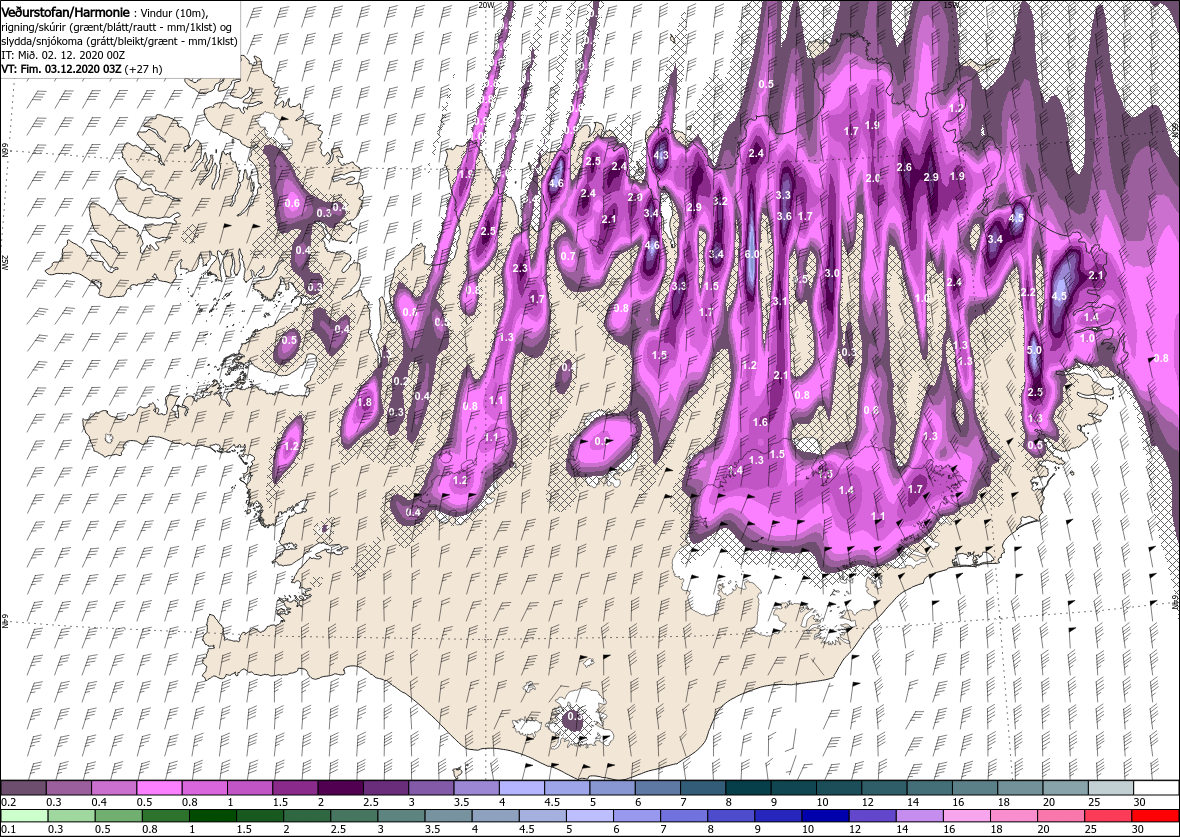Viewport: 1180px width, 837px height.
Task: Click the Veðurstofan/Harmonie title text
Action: pyautogui.click(x=63, y=13)
